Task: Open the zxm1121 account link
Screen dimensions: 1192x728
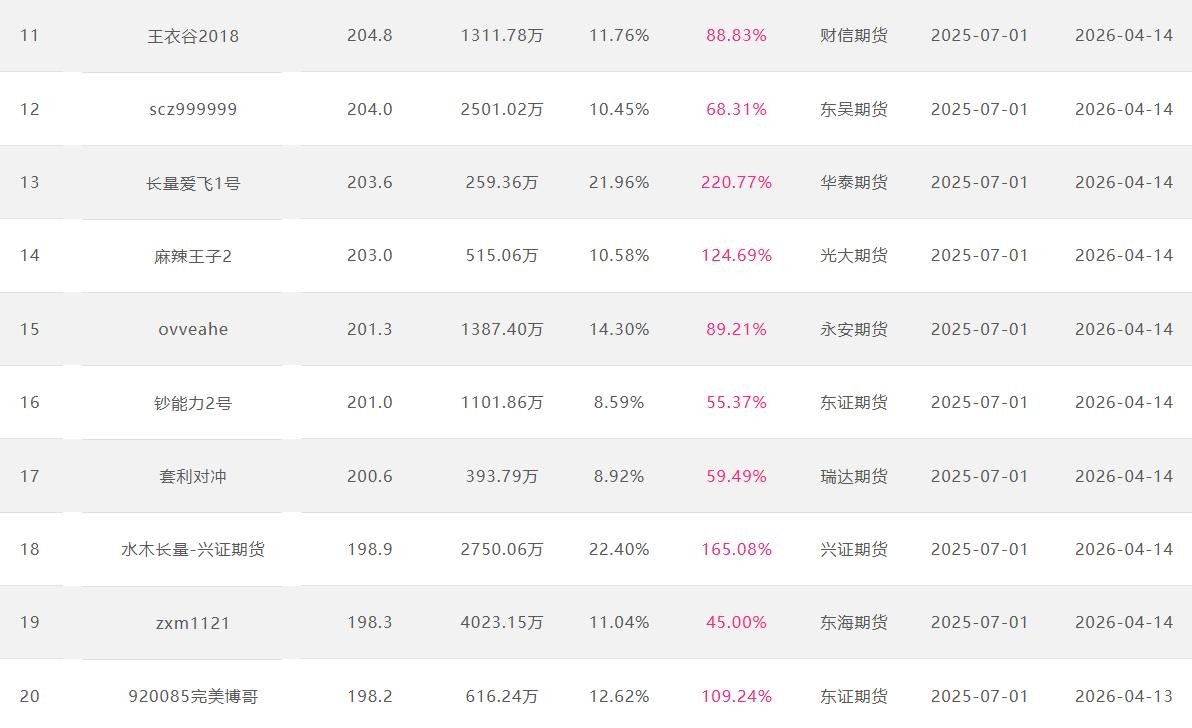Action: 193,623
